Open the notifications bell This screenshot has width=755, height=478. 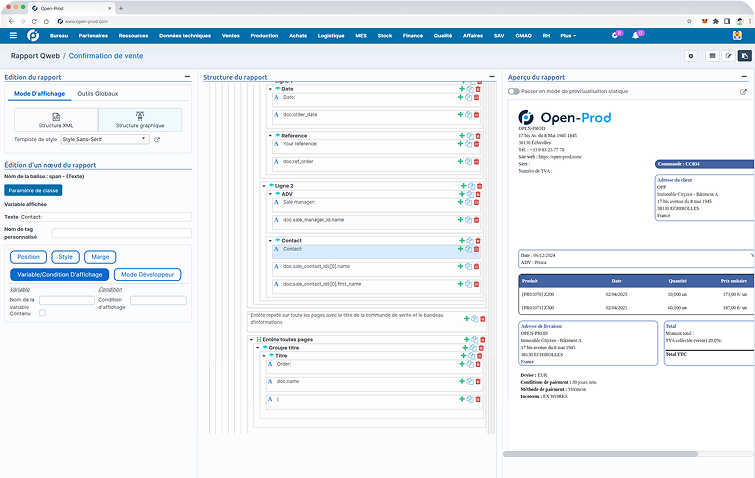click(636, 36)
